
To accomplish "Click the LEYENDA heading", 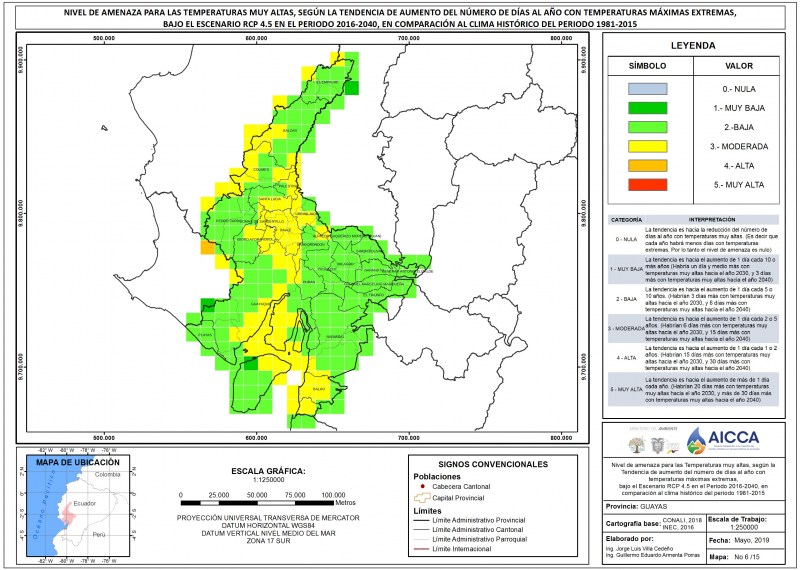I will coord(693,45).
